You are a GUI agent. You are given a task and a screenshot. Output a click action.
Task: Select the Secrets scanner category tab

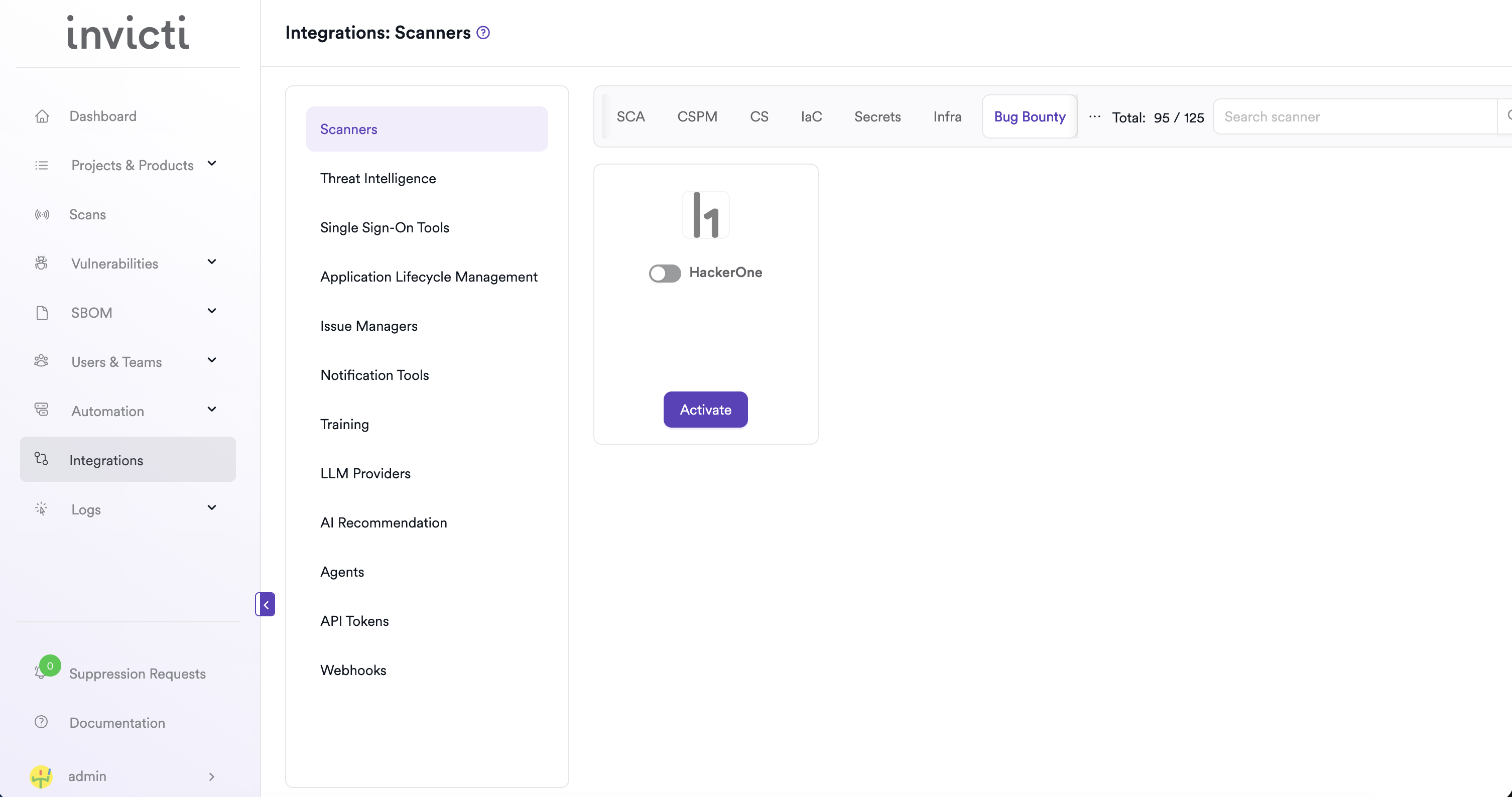click(x=877, y=116)
